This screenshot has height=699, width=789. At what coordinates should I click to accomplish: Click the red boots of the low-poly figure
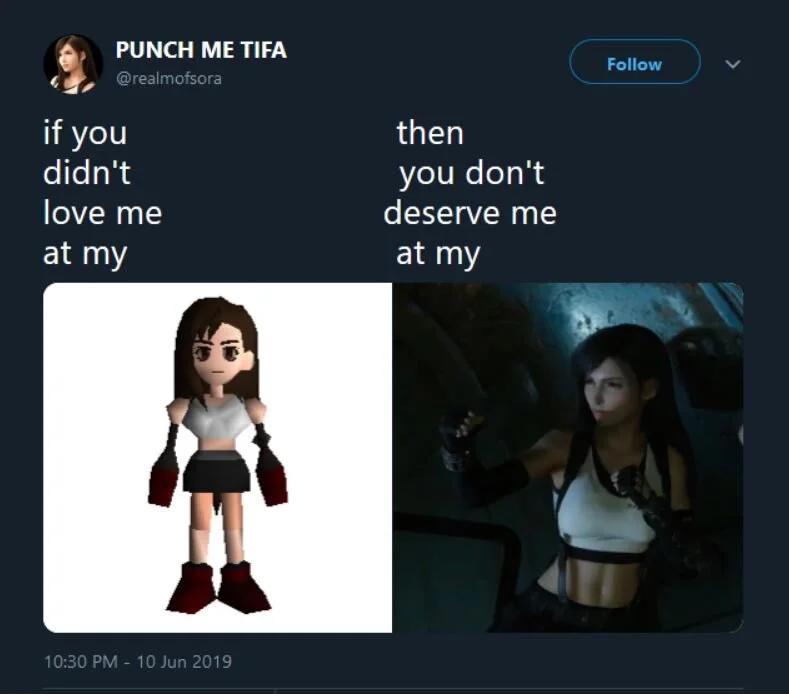coord(218,587)
